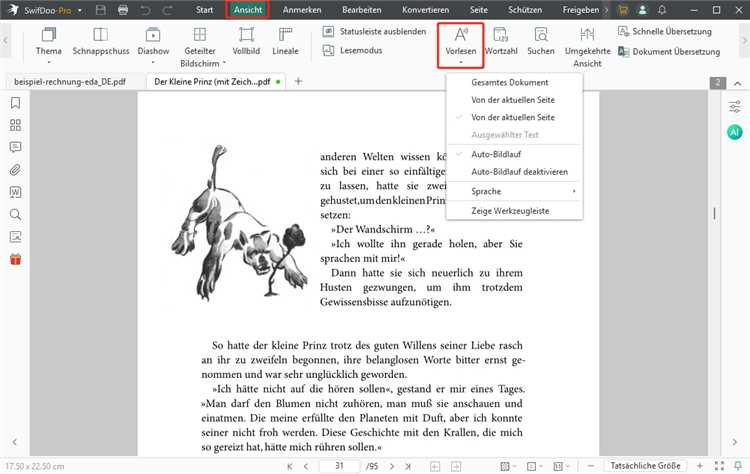
Task: Open the notifications bell
Action: point(662,10)
